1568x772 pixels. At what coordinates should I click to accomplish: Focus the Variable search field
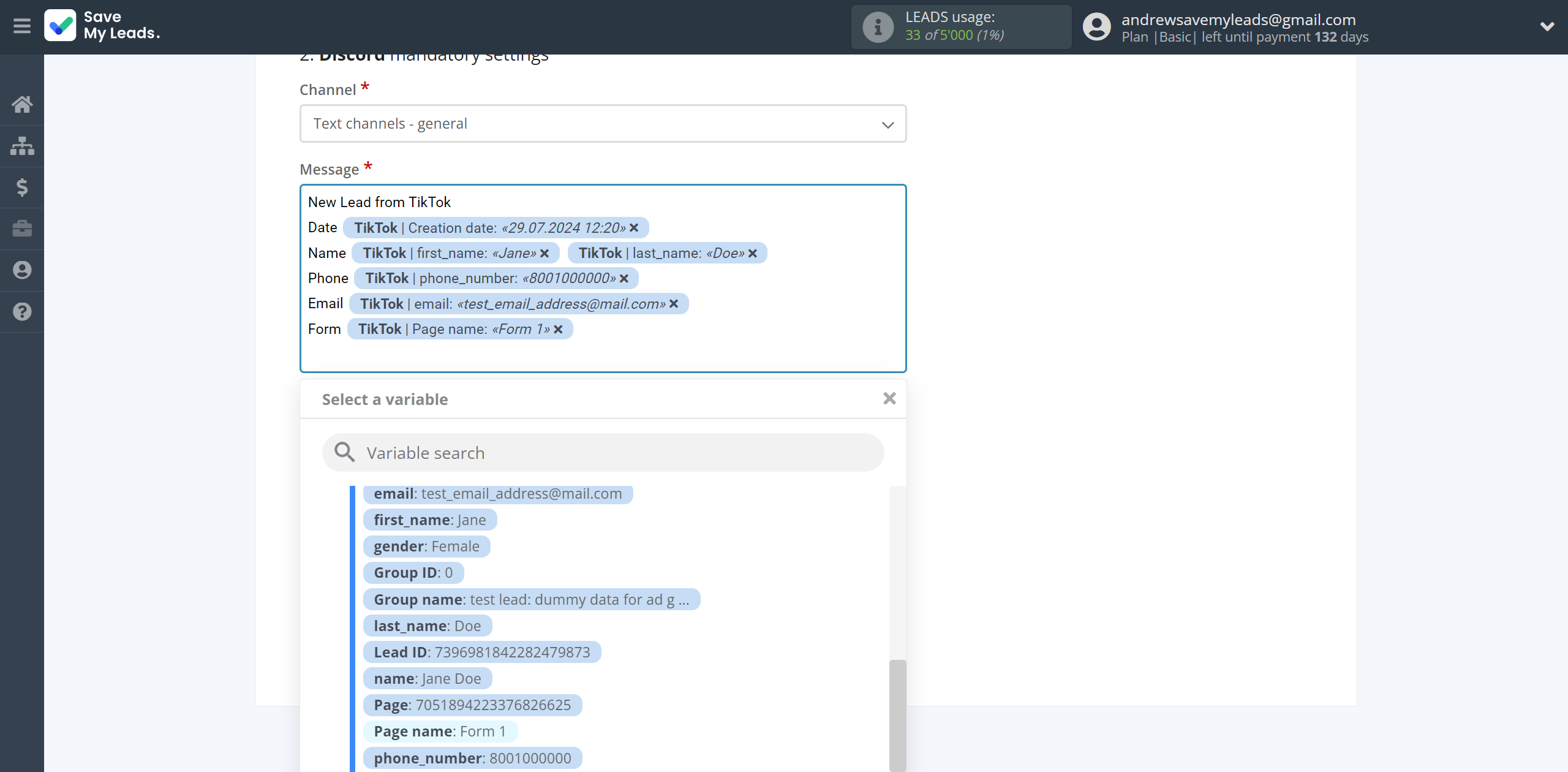[x=603, y=453]
